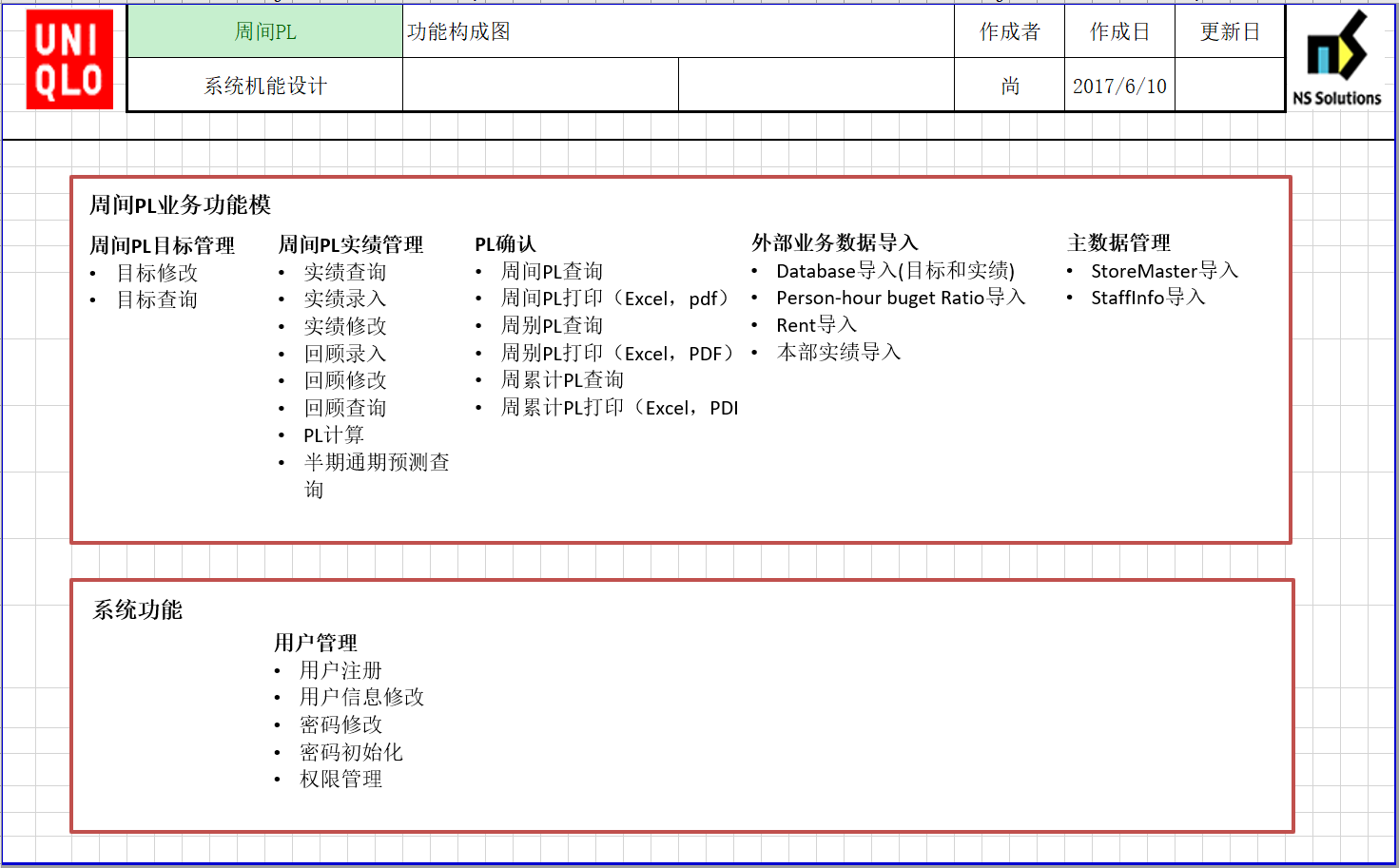Image resolution: width=1399 pixels, height=868 pixels.
Task: Select the 密码初始化 bullet
Action: click(351, 752)
